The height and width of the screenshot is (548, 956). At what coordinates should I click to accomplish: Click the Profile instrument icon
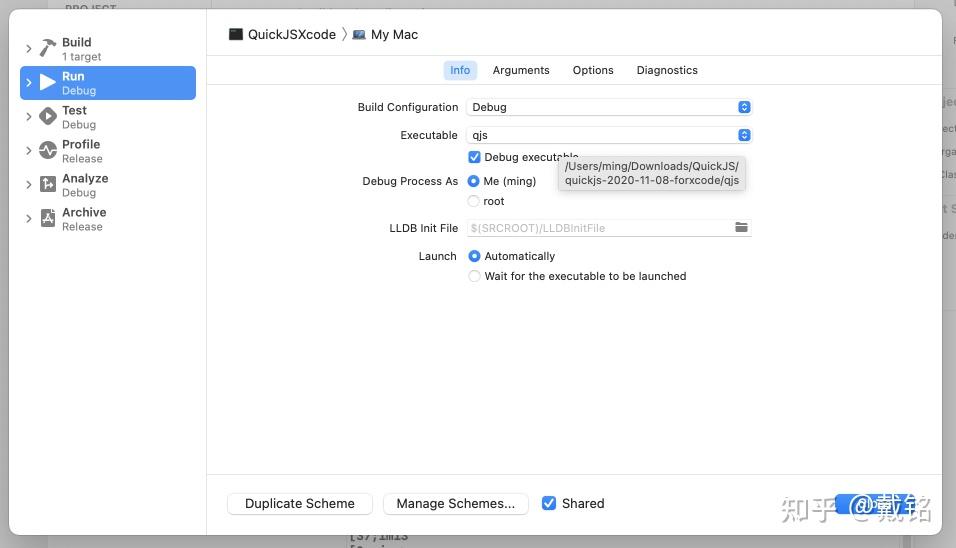coord(48,151)
